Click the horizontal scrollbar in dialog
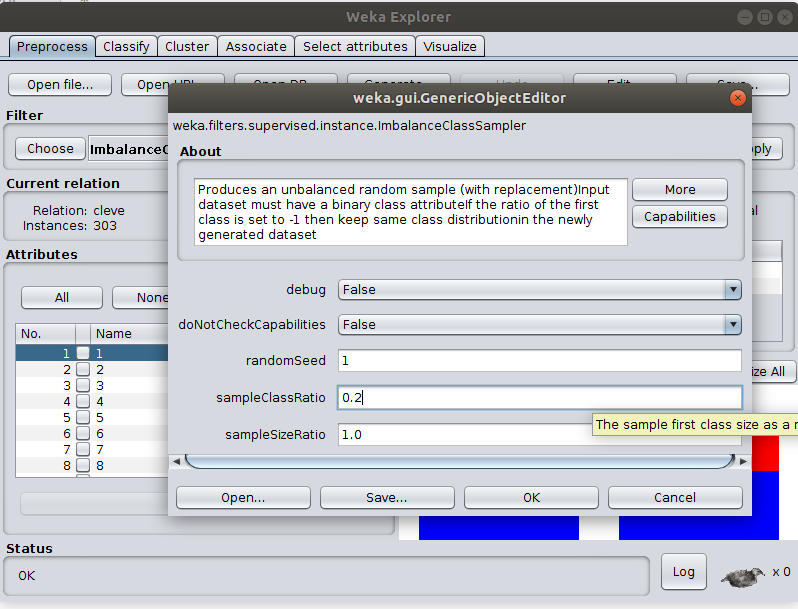Viewport: 798px width, 609px height. coord(460,461)
